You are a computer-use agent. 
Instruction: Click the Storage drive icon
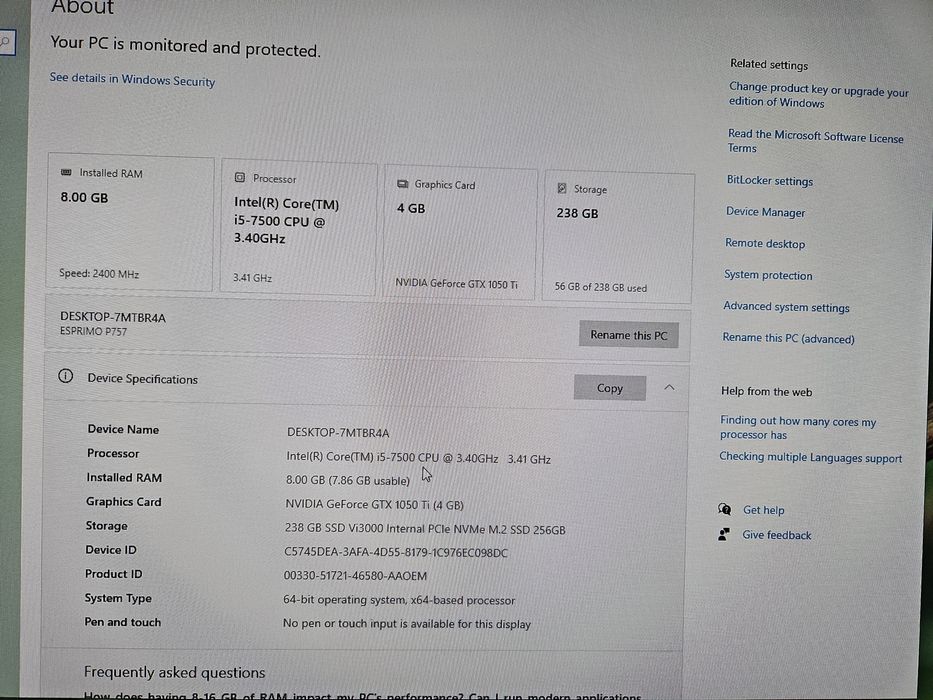tap(562, 189)
